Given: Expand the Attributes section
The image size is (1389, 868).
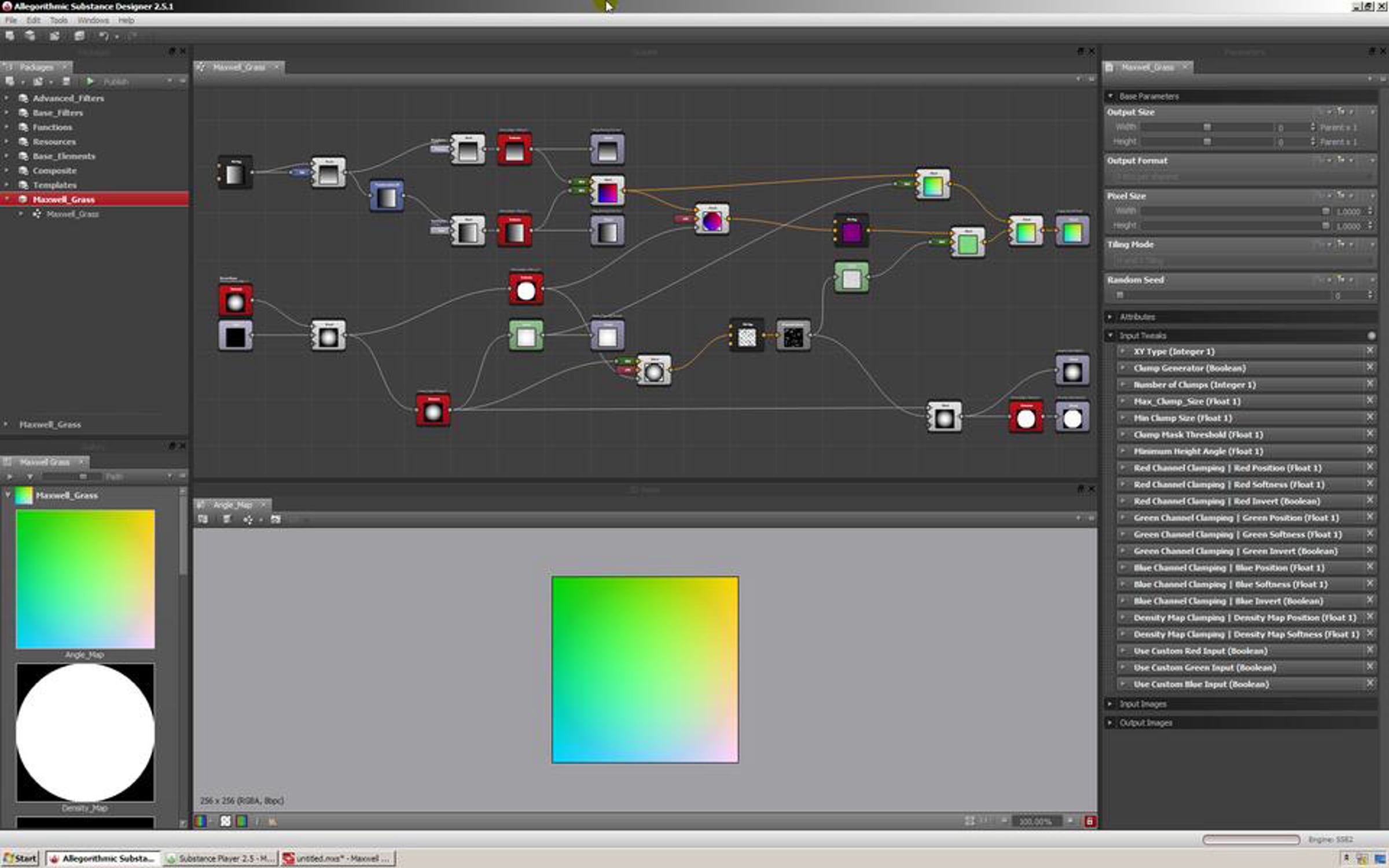Looking at the screenshot, I should 1110,317.
